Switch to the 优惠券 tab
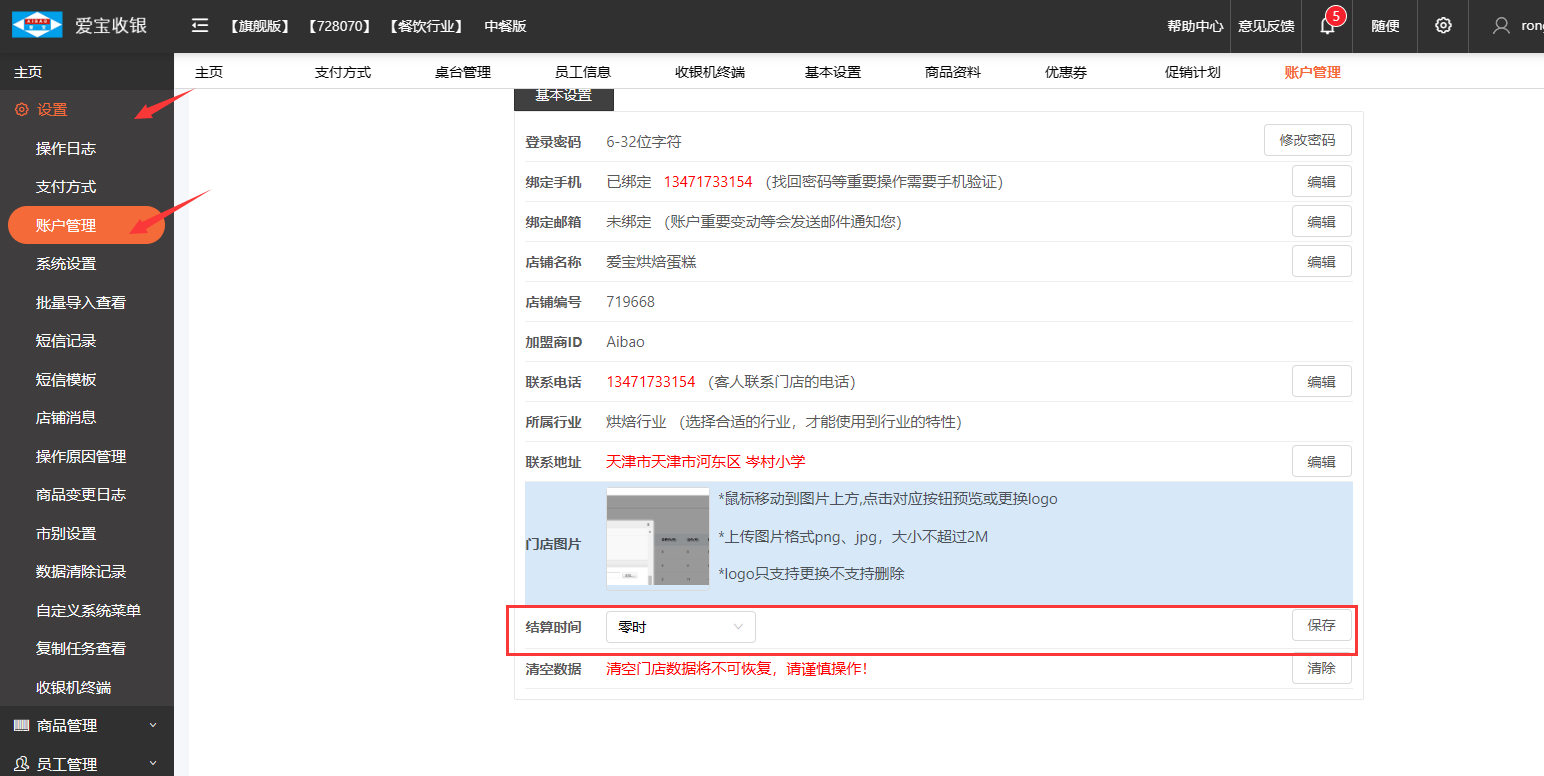Image resolution: width=1544 pixels, height=776 pixels. click(x=1065, y=72)
